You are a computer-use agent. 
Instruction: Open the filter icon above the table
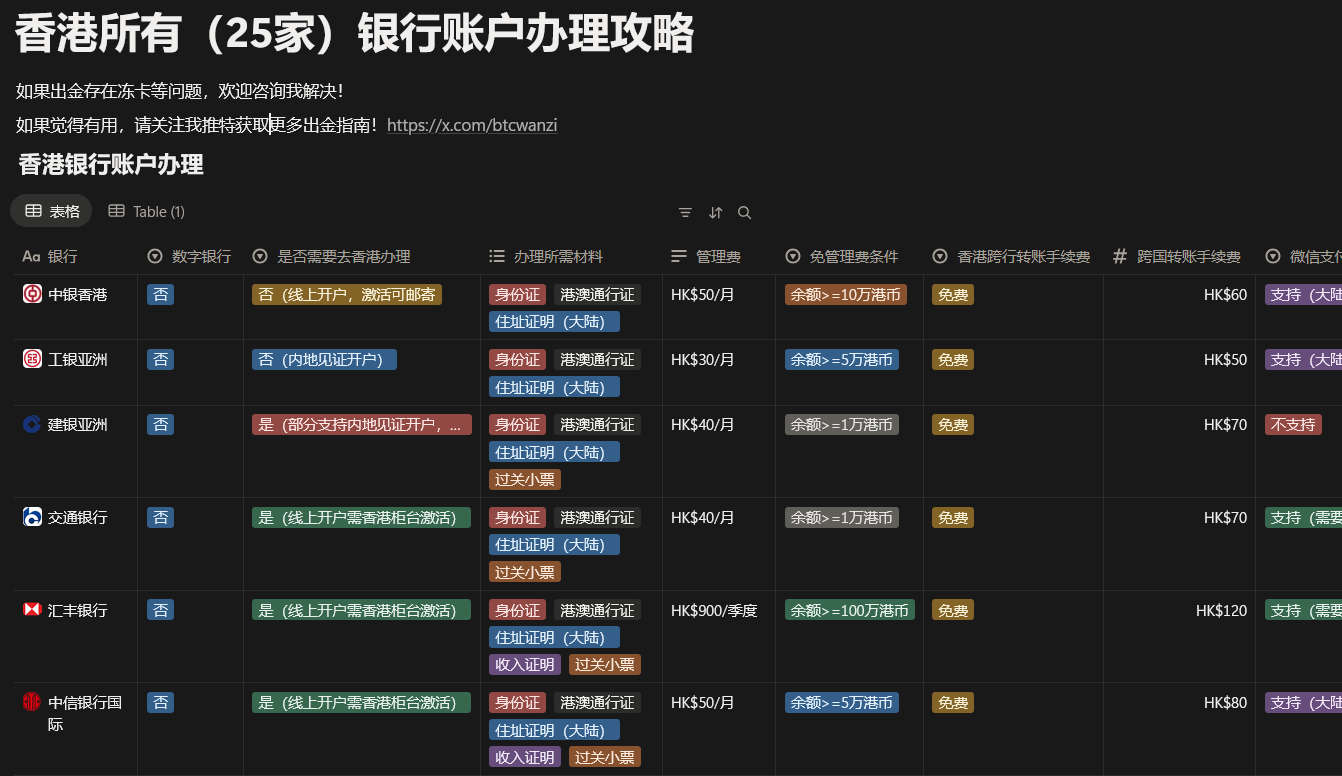pyautogui.click(x=685, y=212)
